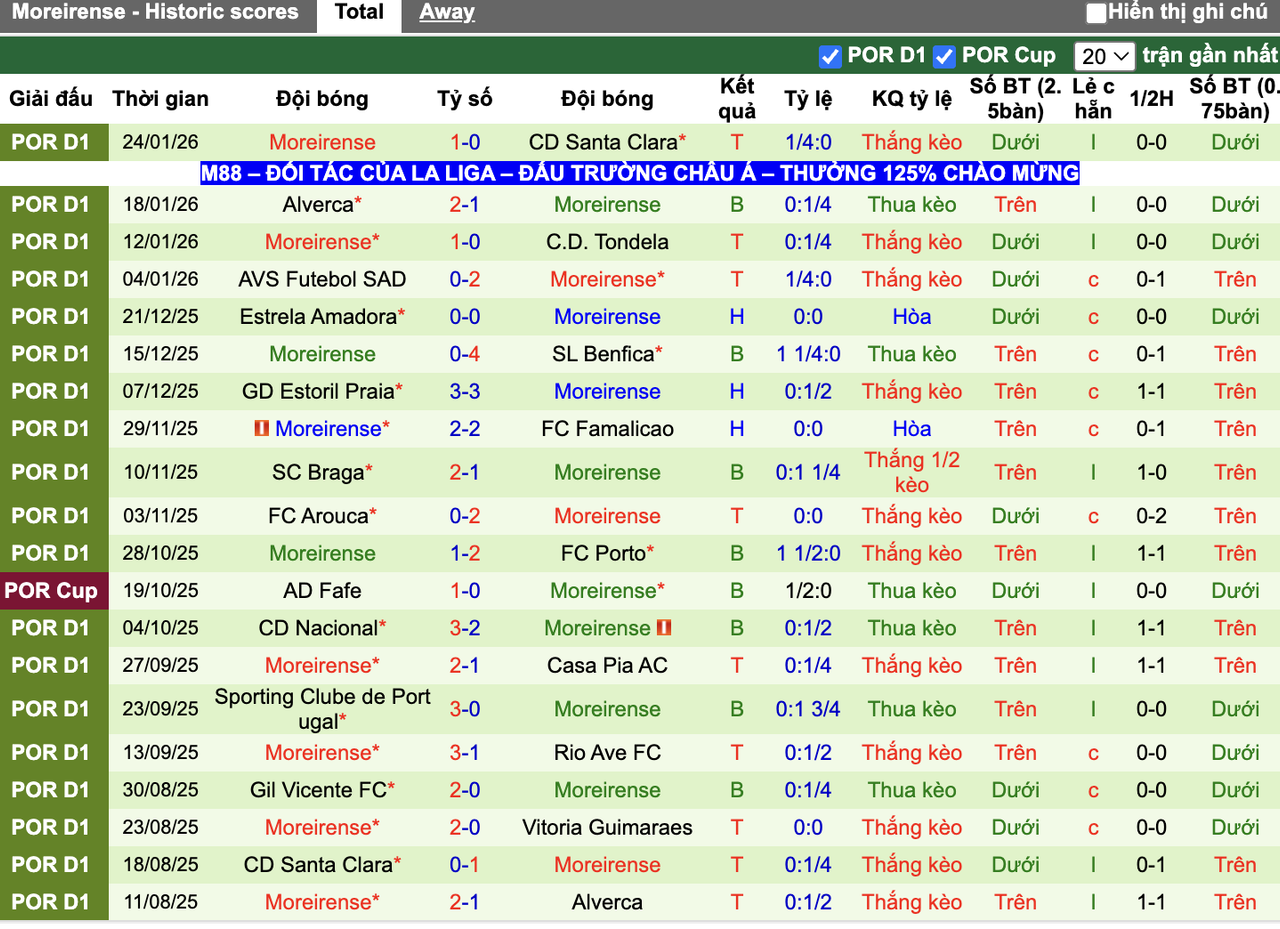Click the M88 La Liga promo banner
The image size is (1280, 929).
pos(640,173)
